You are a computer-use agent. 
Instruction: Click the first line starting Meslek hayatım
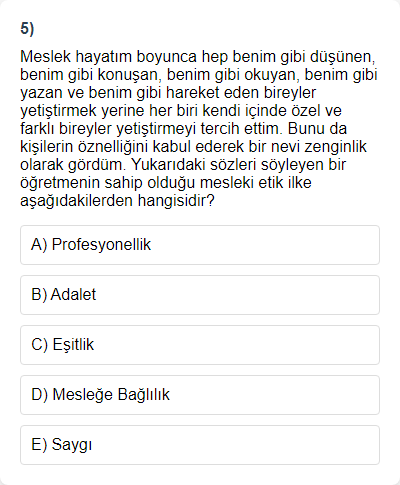pyautogui.click(x=198, y=57)
